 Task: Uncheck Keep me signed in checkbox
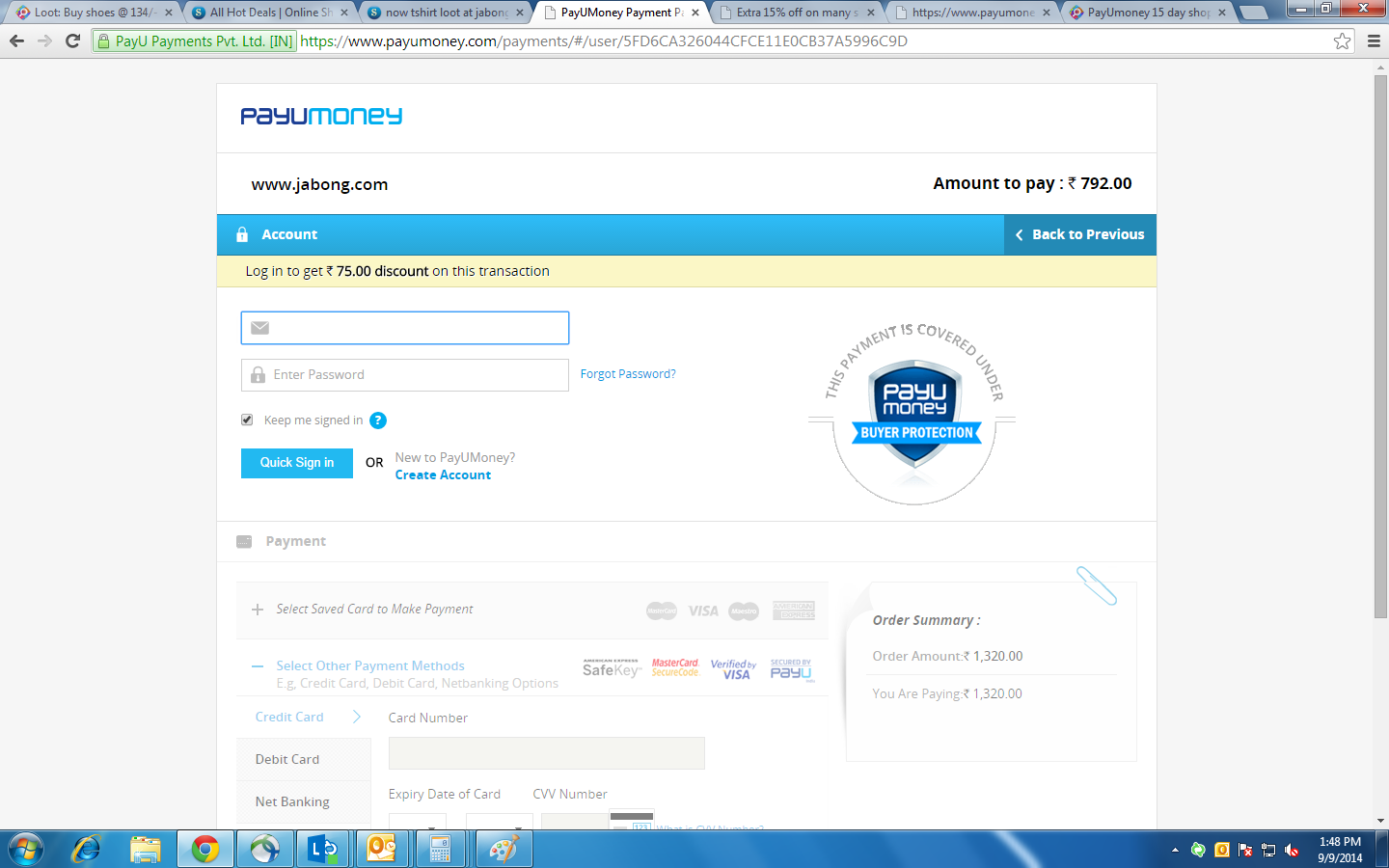point(247,420)
